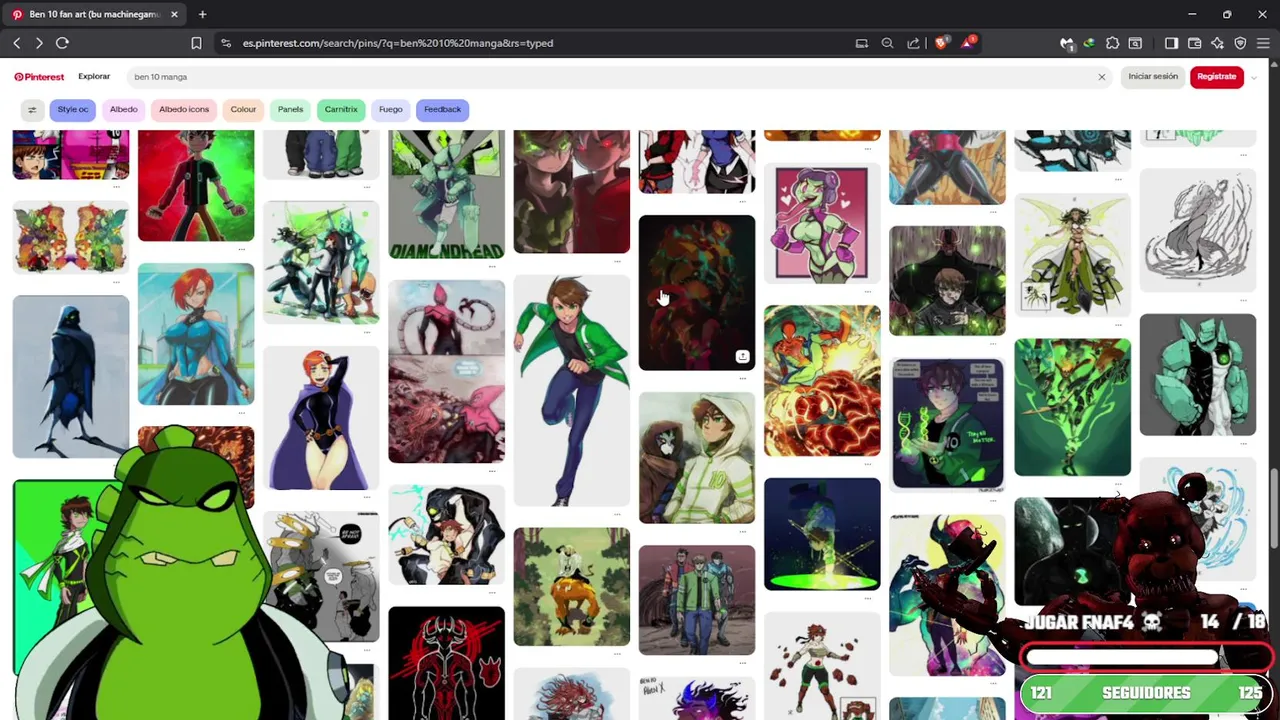The height and width of the screenshot is (720, 1280).
Task: Open the two men walking on pink pin
Action: pyautogui.click(x=697, y=600)
